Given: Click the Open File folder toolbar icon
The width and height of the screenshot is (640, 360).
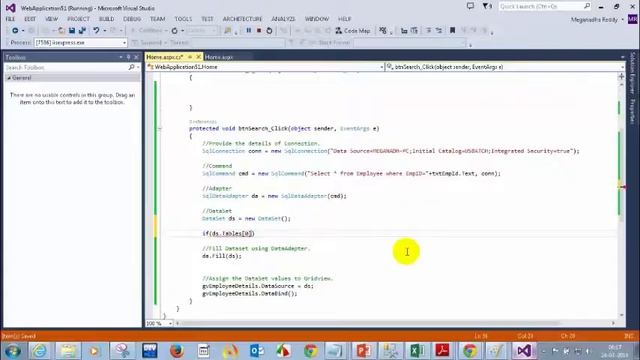Looking at the screenshot, I should [61, 31].
